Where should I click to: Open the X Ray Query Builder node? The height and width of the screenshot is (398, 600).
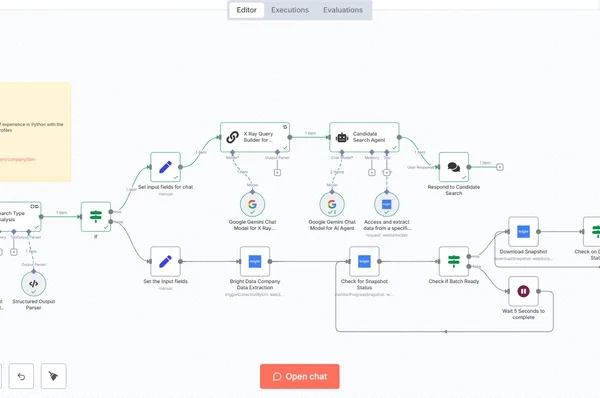(x=255, y=137)
